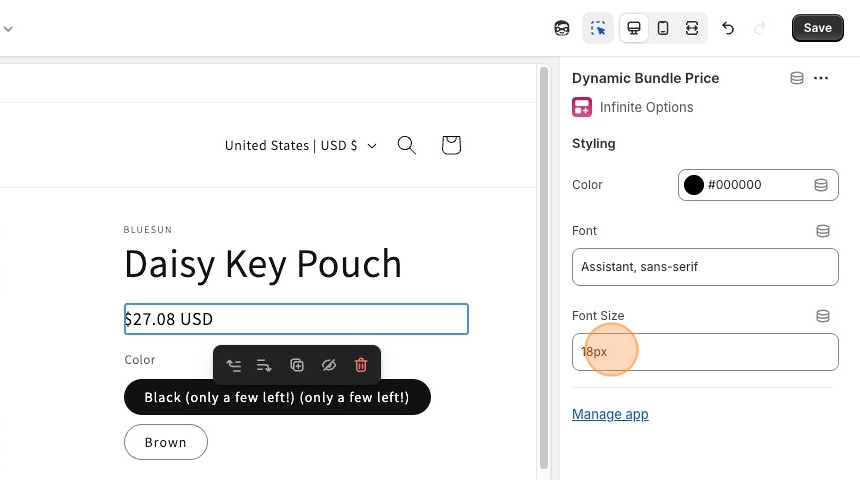Image resolution: width=860 pixels, height=480 pixels.
Task: Switch to the fullscreen width preview
Action: (692, 28)
